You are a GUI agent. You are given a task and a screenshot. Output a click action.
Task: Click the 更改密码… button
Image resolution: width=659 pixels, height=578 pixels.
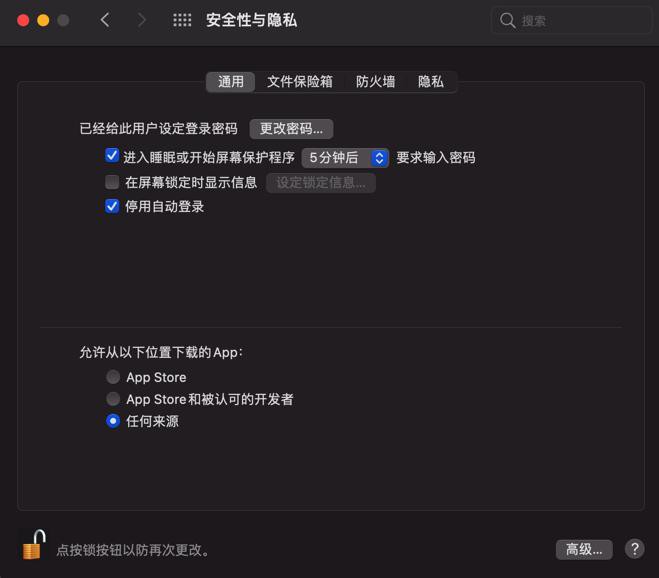point(291,129)
